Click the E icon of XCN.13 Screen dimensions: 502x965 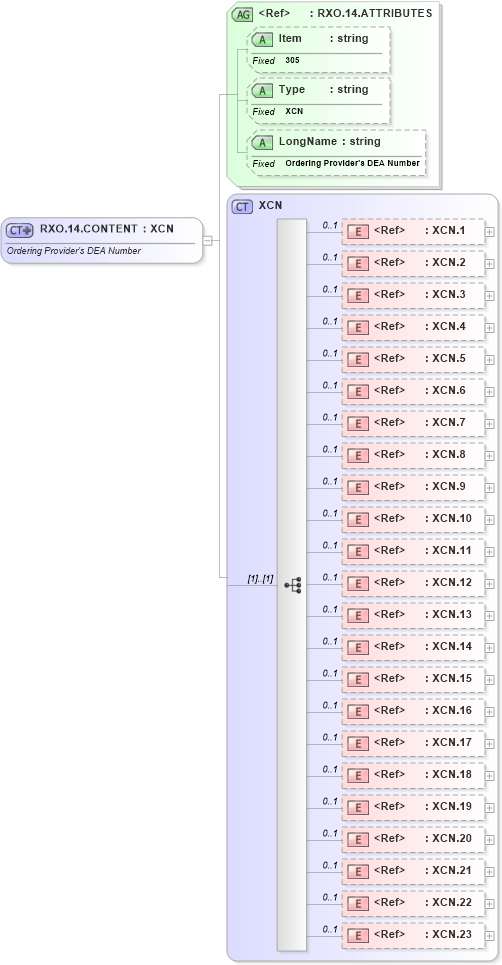click(x=358, y=616)
